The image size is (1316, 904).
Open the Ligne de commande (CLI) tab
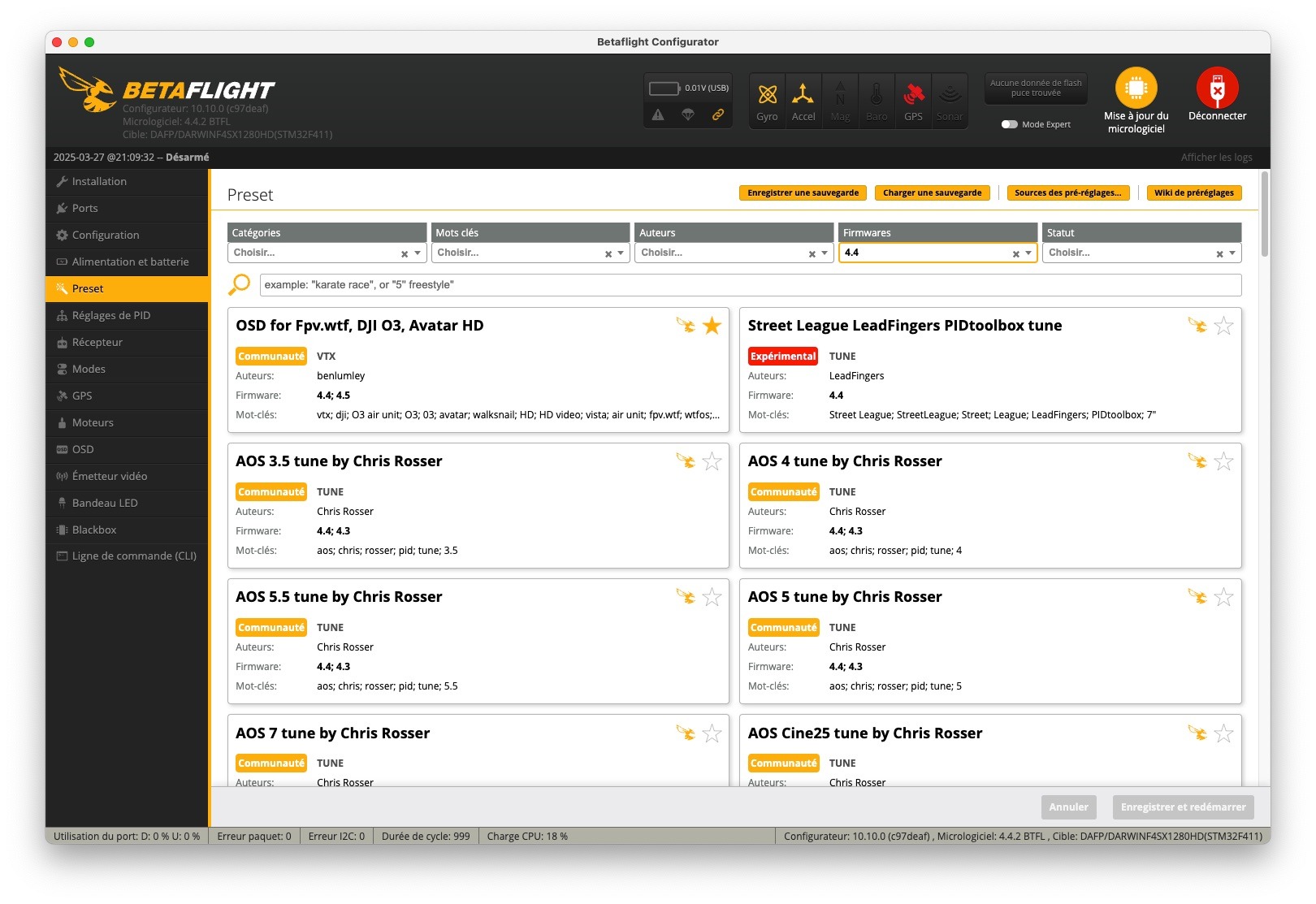tap(127, 556)
